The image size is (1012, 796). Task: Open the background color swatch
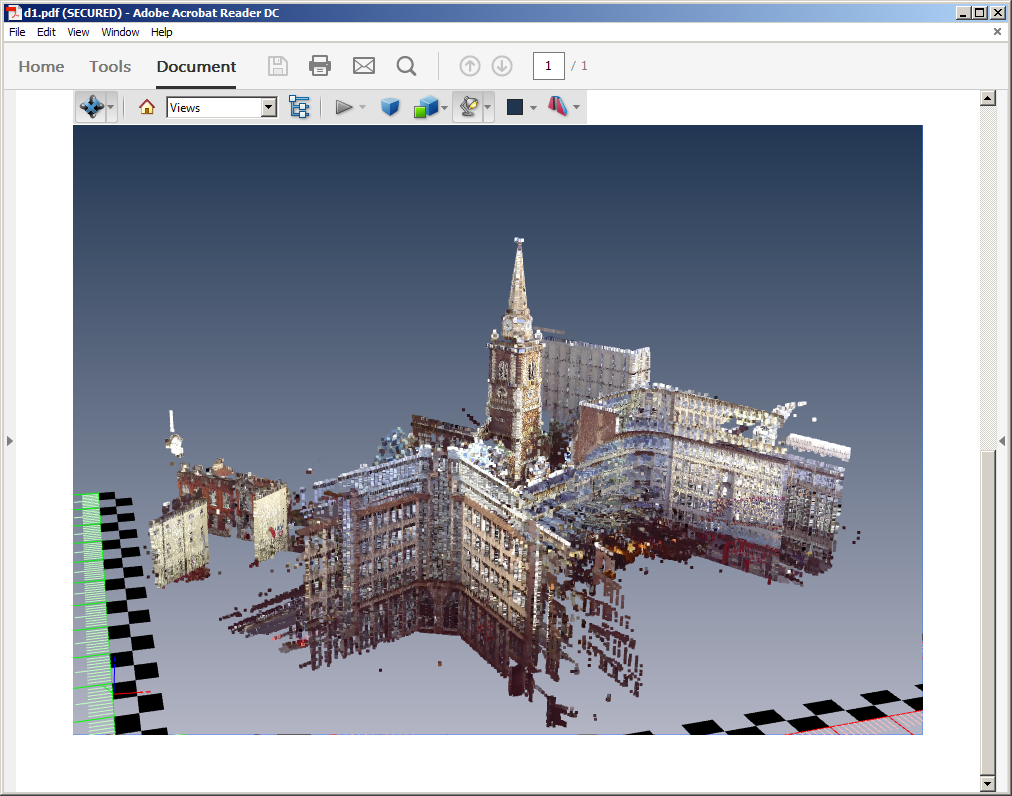515,107
